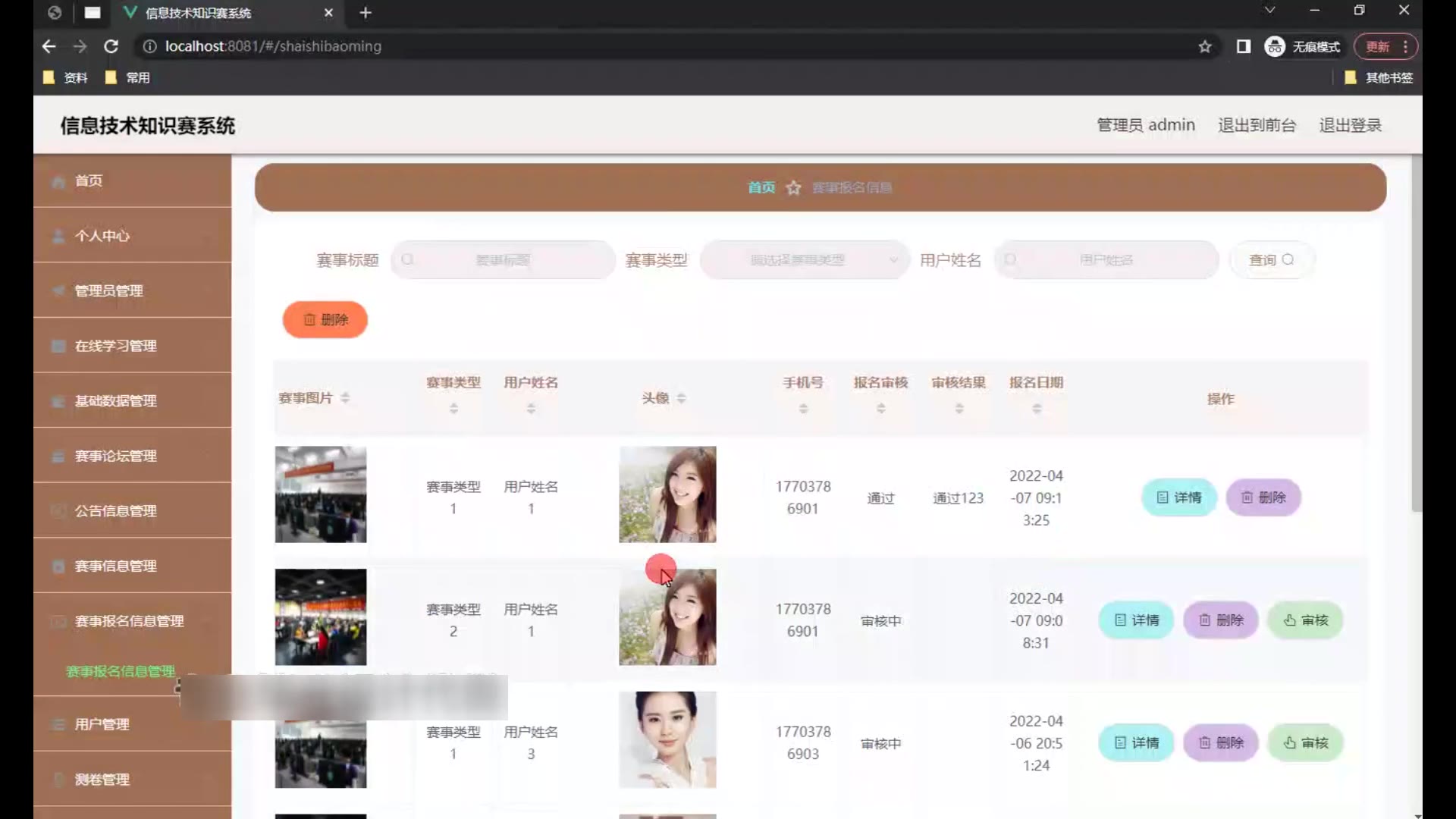This screenshot has width=1456, height=819.
Task: Click 审核 button for second row
Action: [x=1305, y=620]
